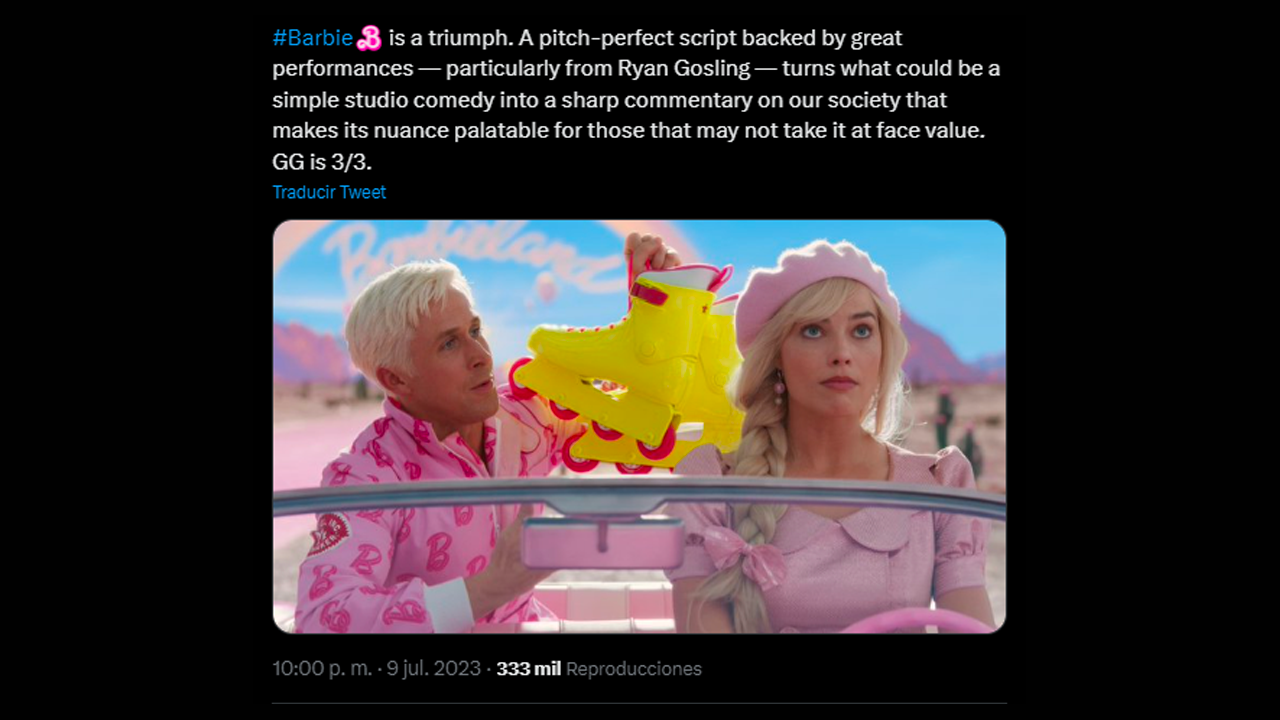1280x720 pixels.
Task: Click the pink Barbie B emoji icon
Action: [369, 39]
